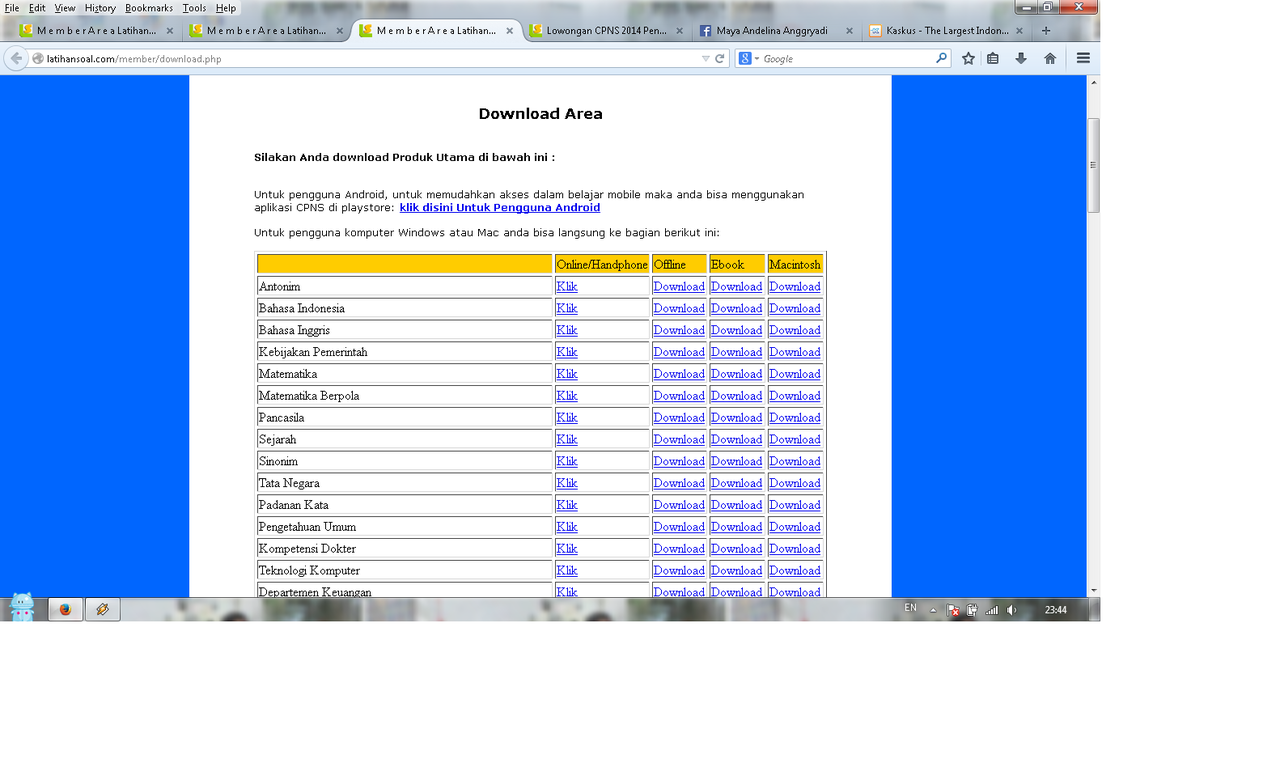This screenshot has height=780, width=1280.
Task: Switch to the Kaskus tab
Action: pos(946,31)
